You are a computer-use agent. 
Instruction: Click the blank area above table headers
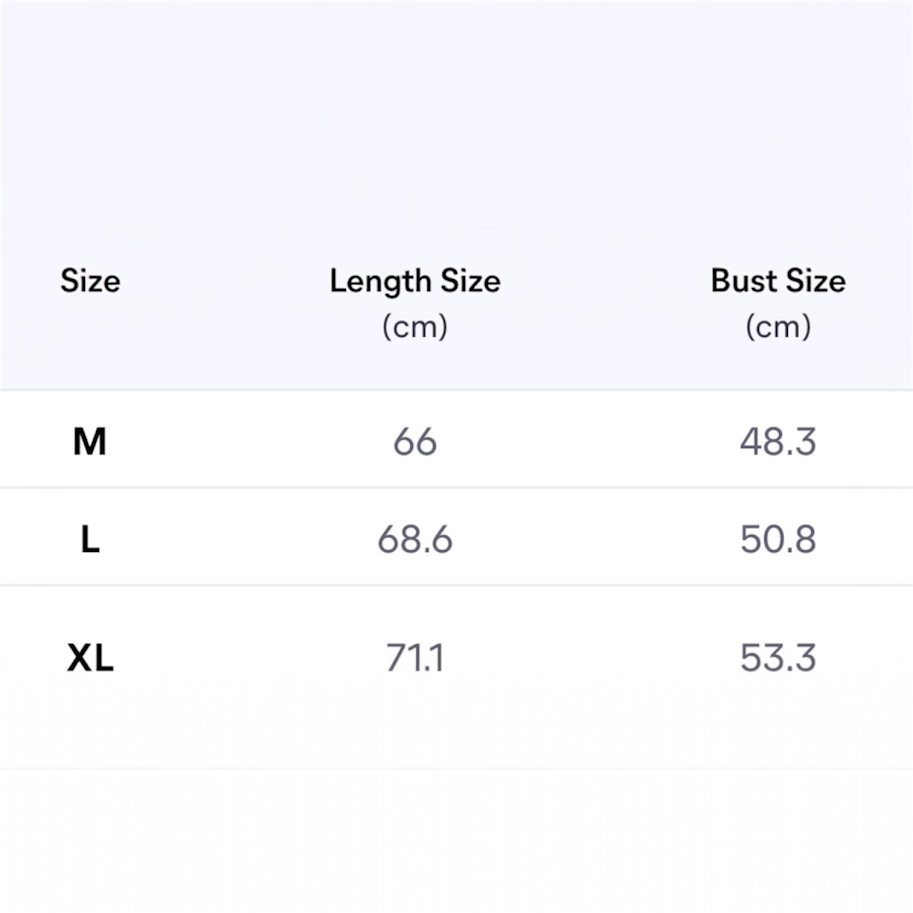click(456, 120)
